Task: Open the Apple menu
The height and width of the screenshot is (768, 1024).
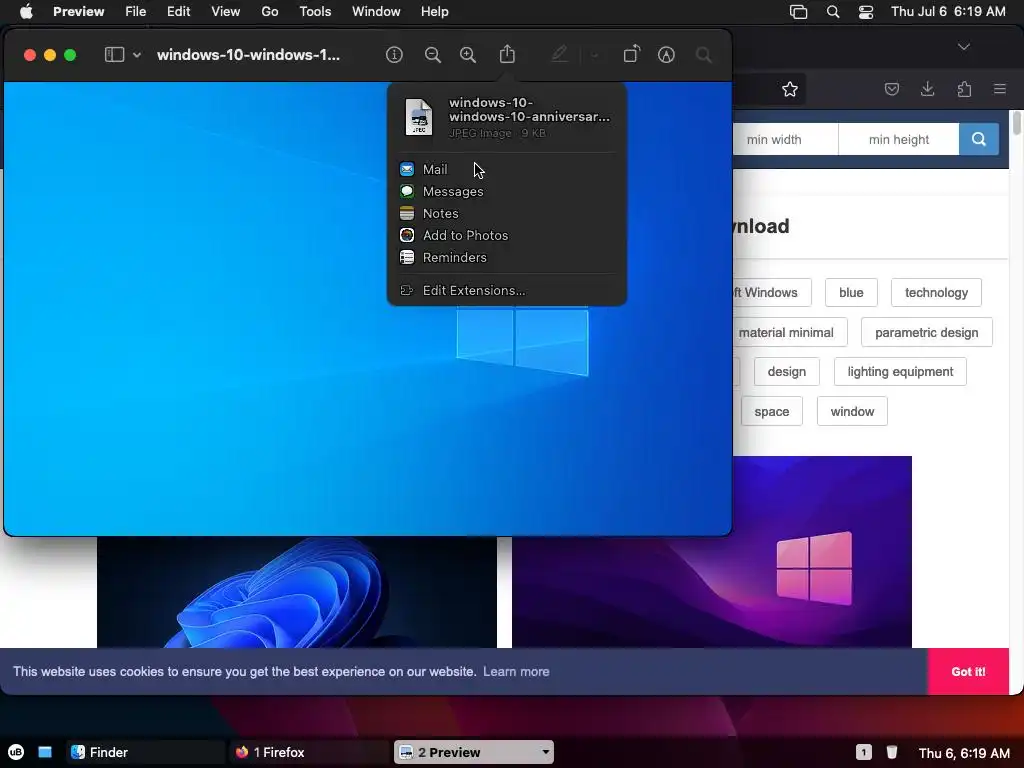Action: (x=26, y=11)
